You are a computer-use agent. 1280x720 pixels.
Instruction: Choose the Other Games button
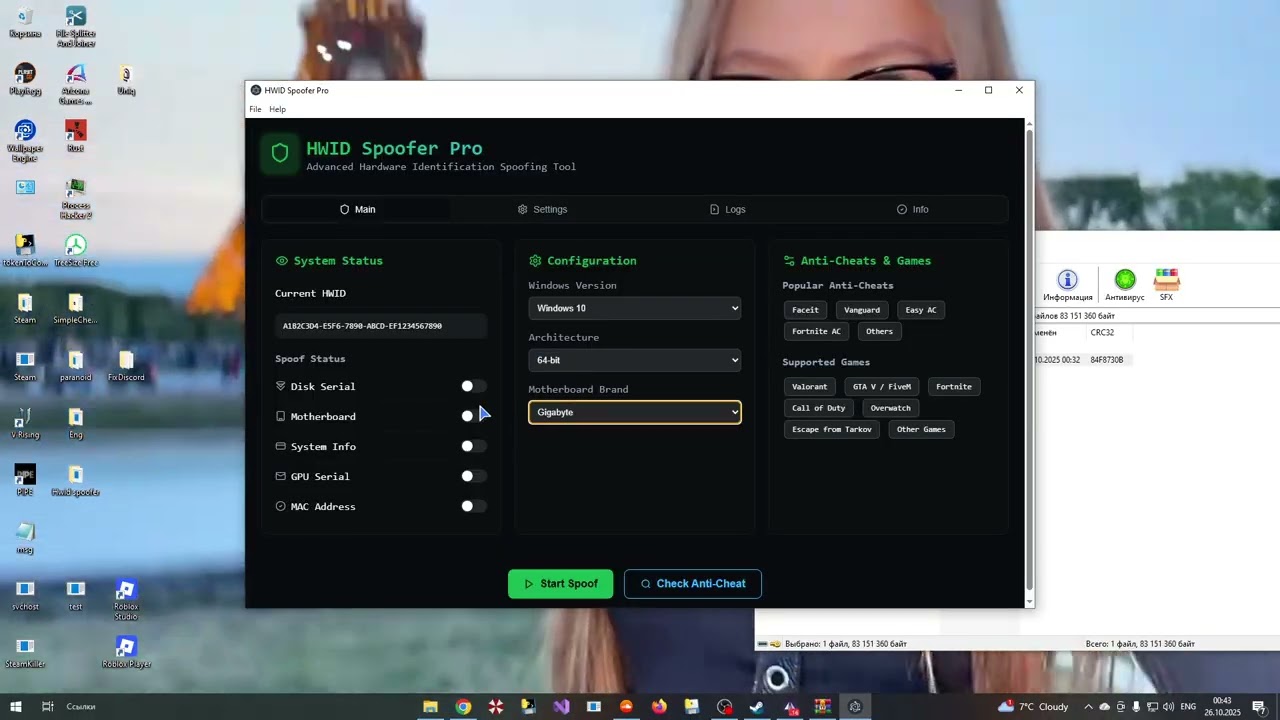(x=921, y=429)
